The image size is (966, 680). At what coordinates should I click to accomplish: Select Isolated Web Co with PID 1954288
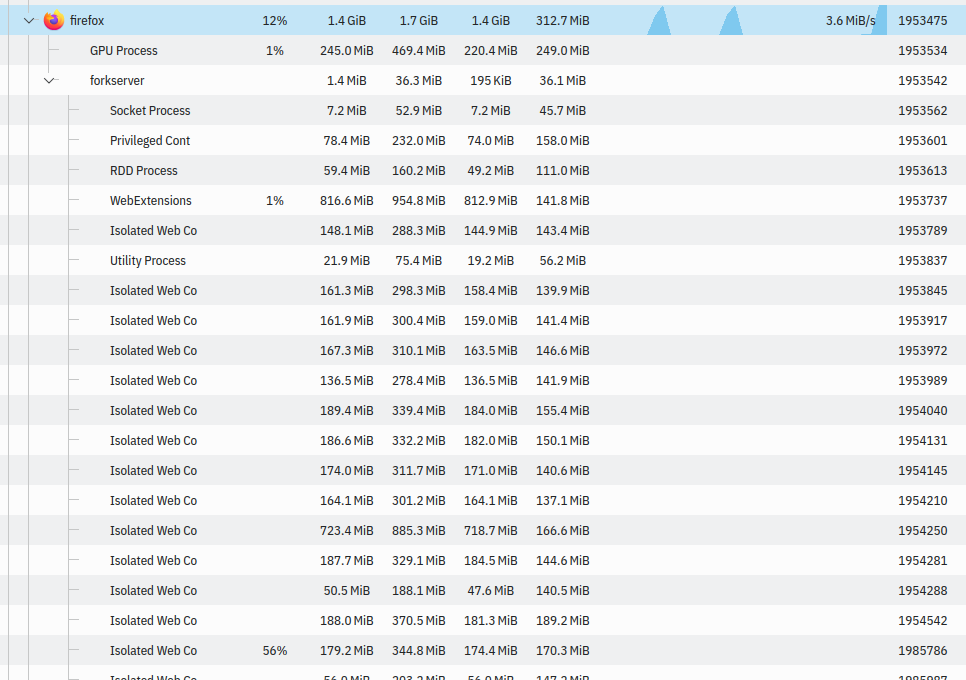click(483, 591)
